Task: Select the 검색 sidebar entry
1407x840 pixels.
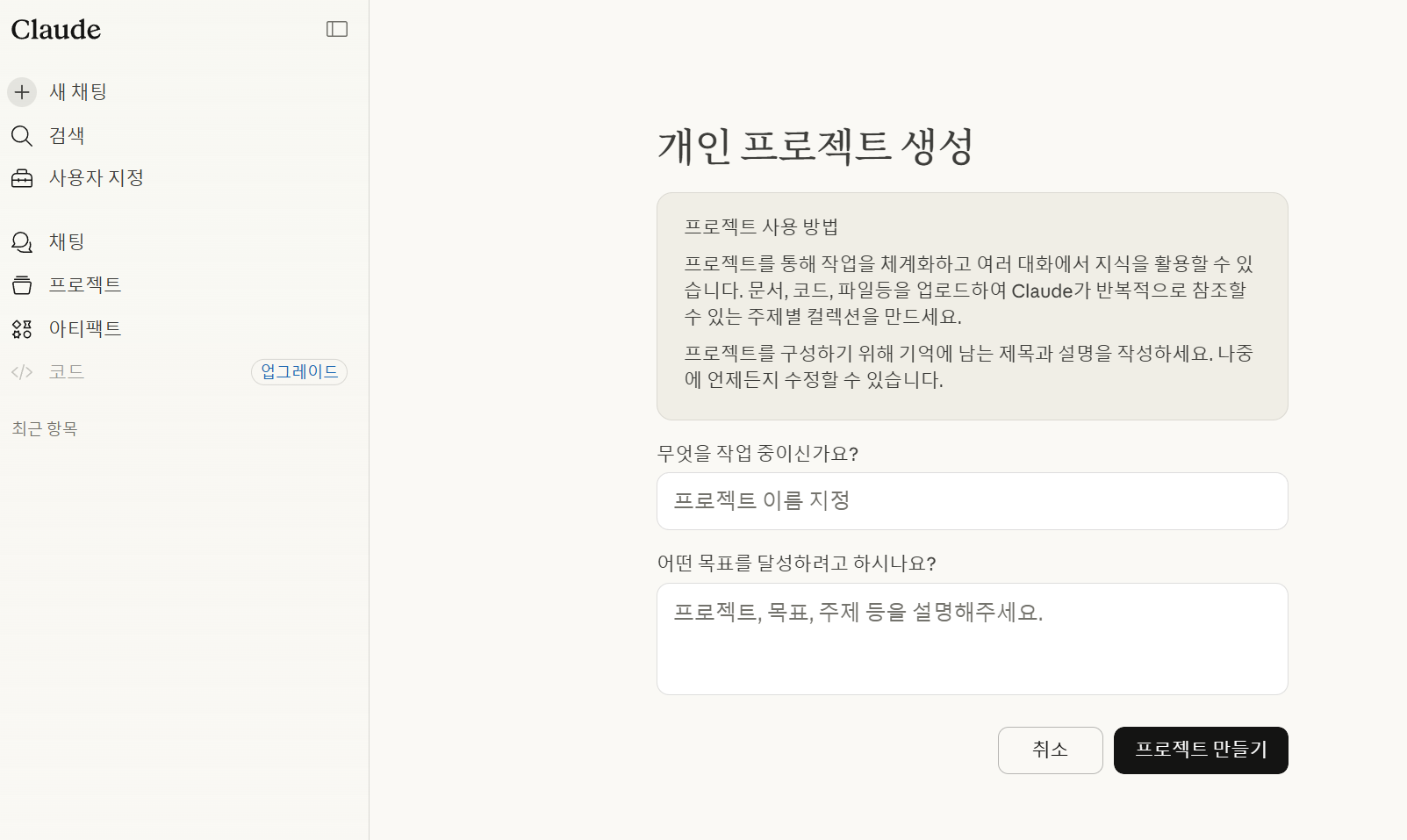Action: point(68,136)
